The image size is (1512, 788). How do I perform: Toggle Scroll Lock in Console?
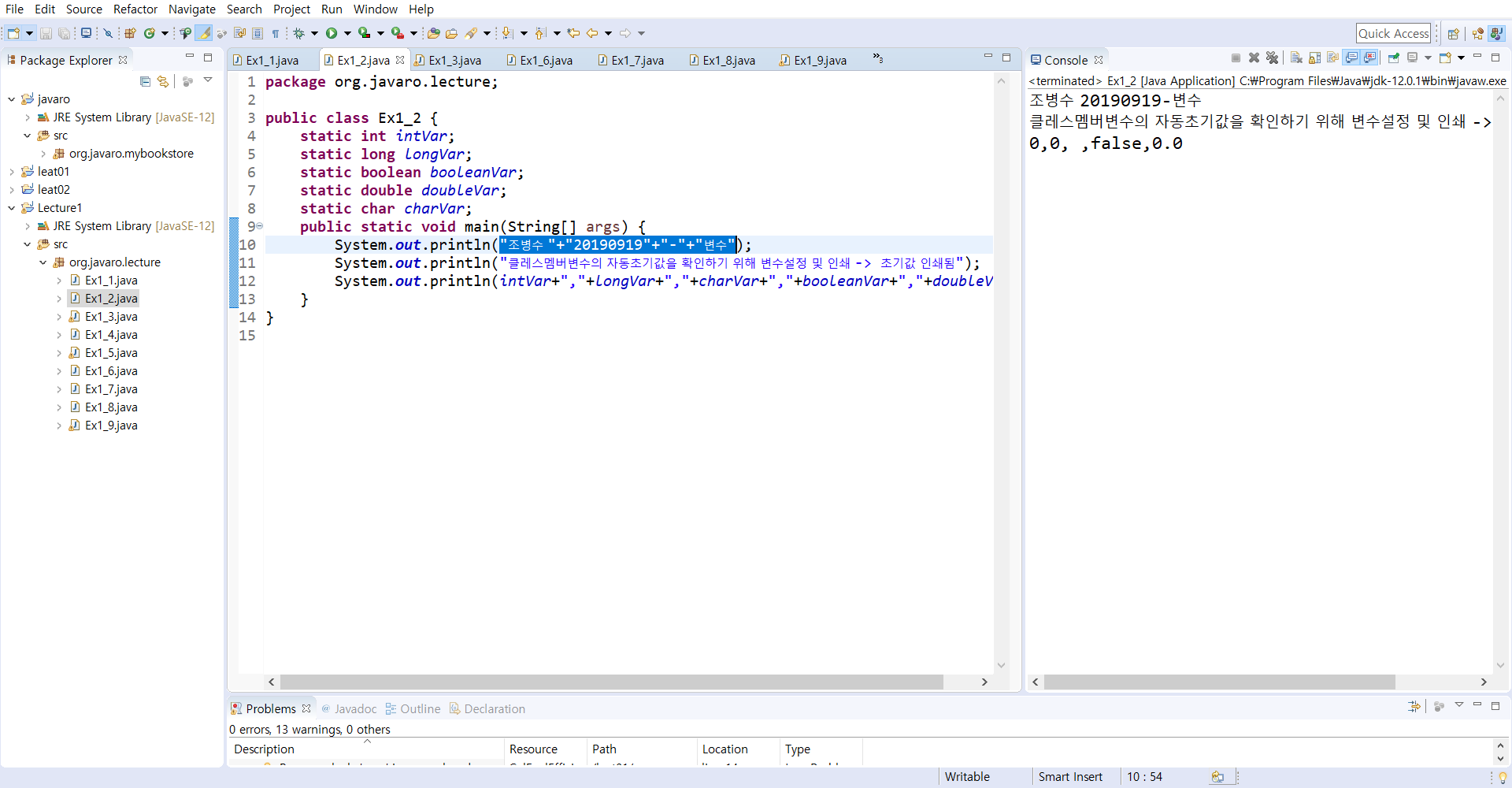coord(1314,58)
